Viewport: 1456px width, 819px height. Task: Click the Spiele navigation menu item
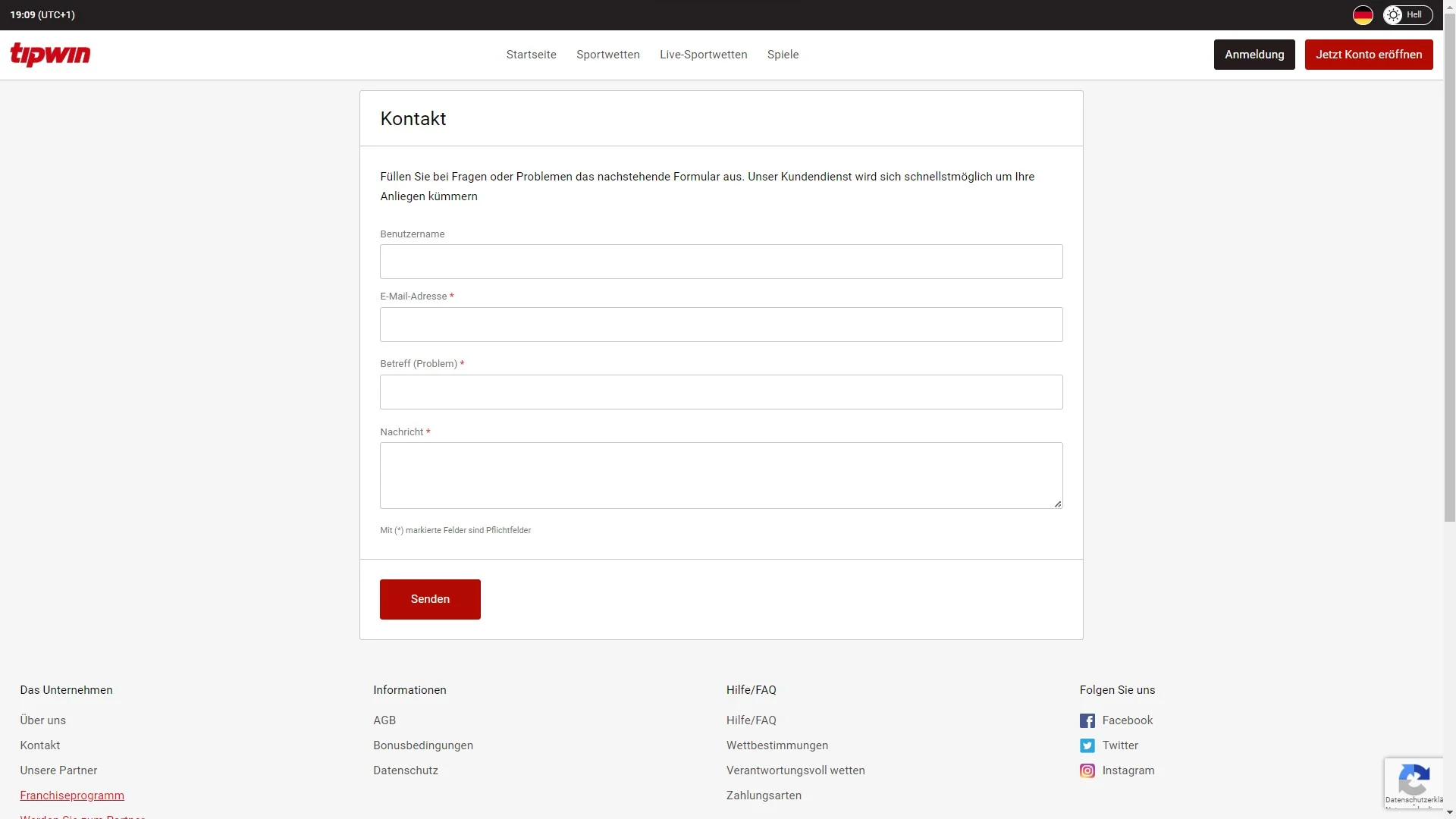pyautogui.click(x=783, y=54)
